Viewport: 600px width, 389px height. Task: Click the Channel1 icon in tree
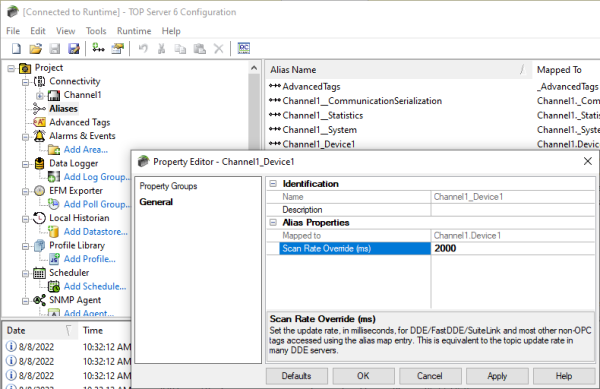[54, 95]
